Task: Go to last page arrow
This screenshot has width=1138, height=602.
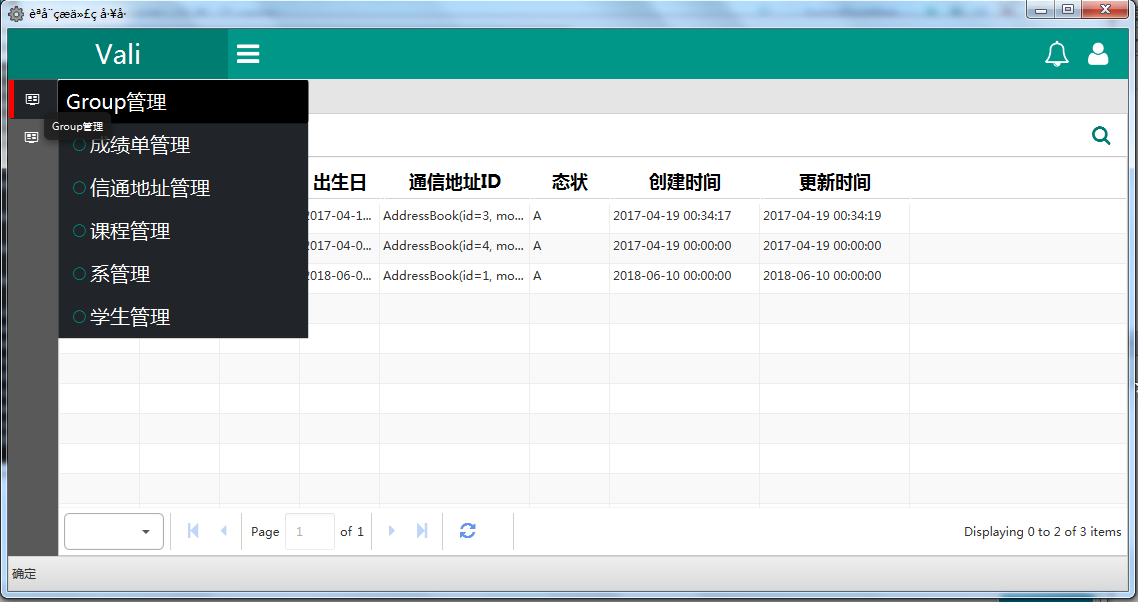Action: point(422,531)
